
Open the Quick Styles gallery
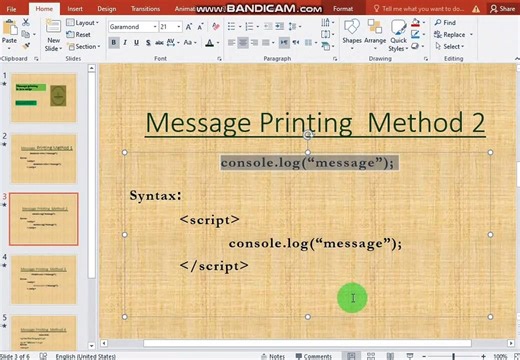click(398, 27)
